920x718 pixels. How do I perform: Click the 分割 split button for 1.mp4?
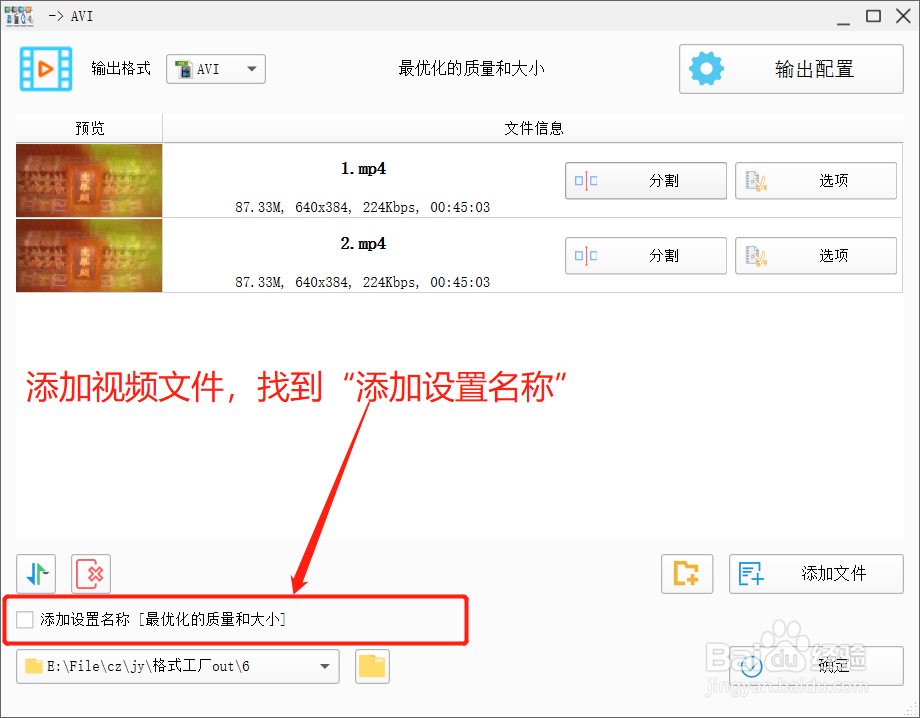[x=646, y=181]
